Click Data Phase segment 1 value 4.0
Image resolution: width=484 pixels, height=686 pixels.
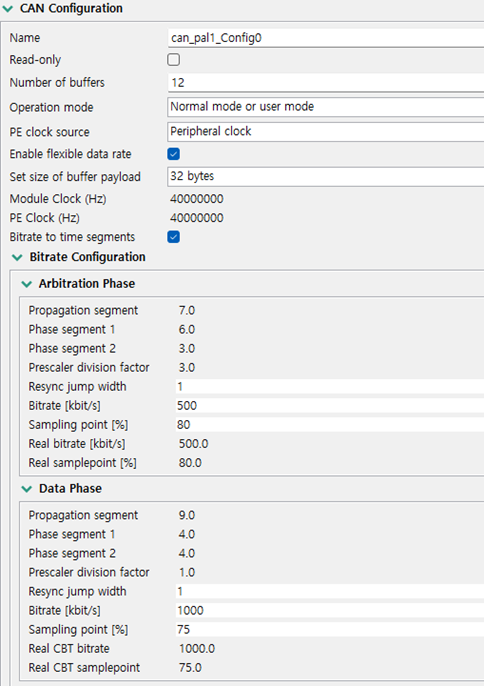[187, 534]
